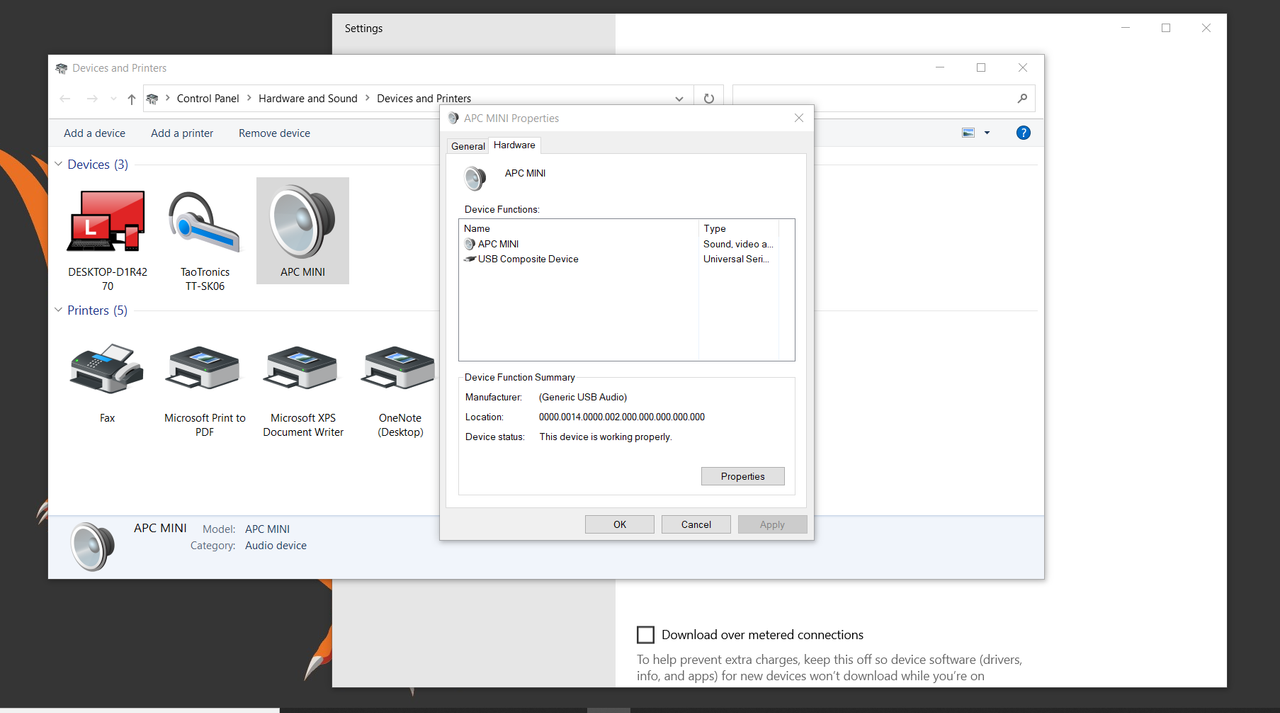
Task: Click Add a printer command
Action: pyautogui.click(x=182, y=133)
